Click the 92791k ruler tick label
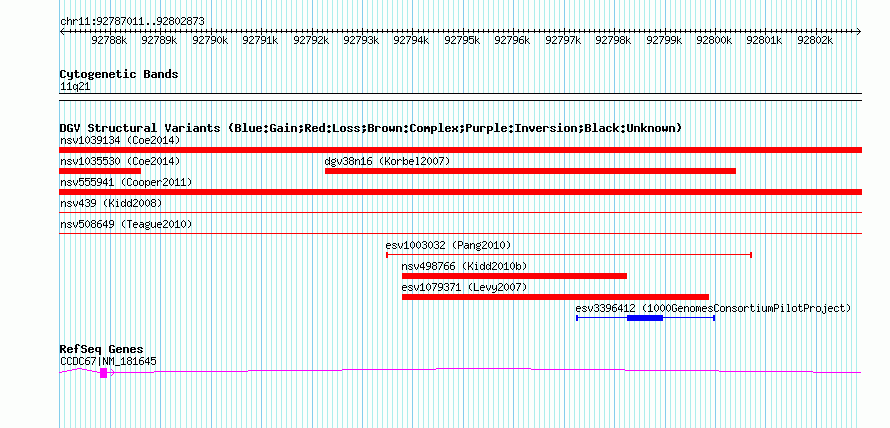 (x=261, y=40)
